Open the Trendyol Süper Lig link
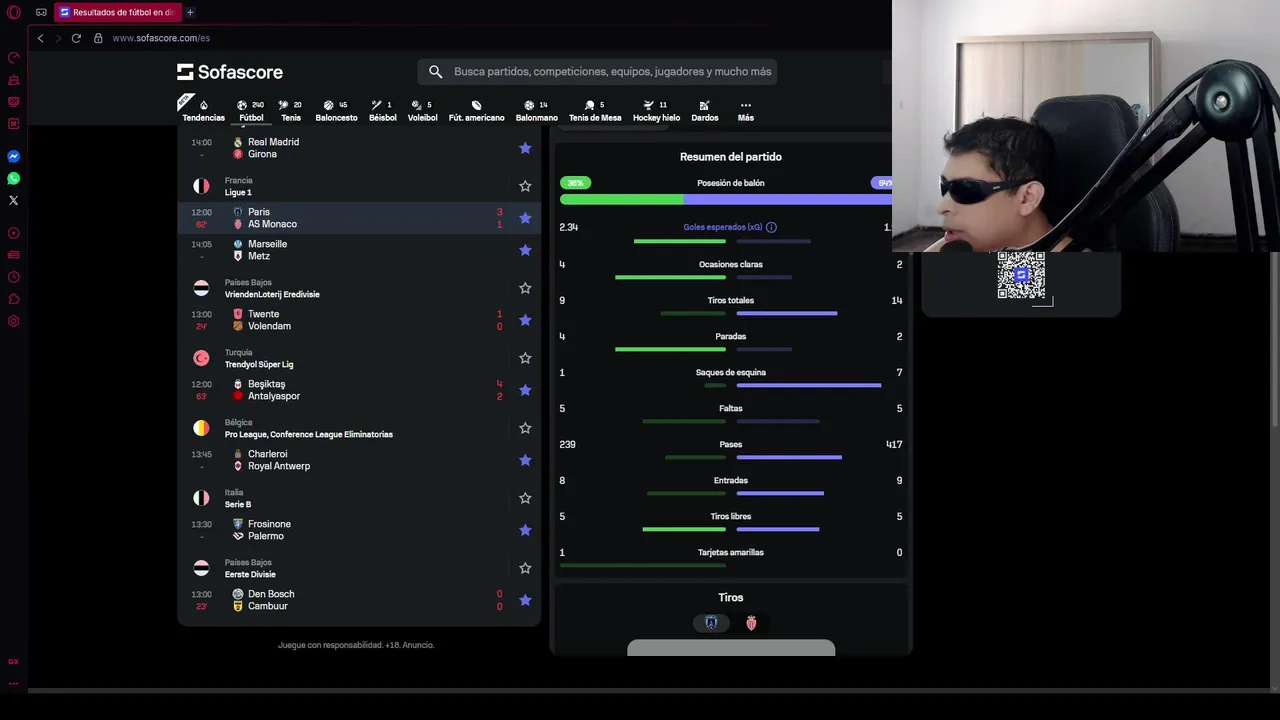Screen dimensions: 1280x720 [259, 364]
